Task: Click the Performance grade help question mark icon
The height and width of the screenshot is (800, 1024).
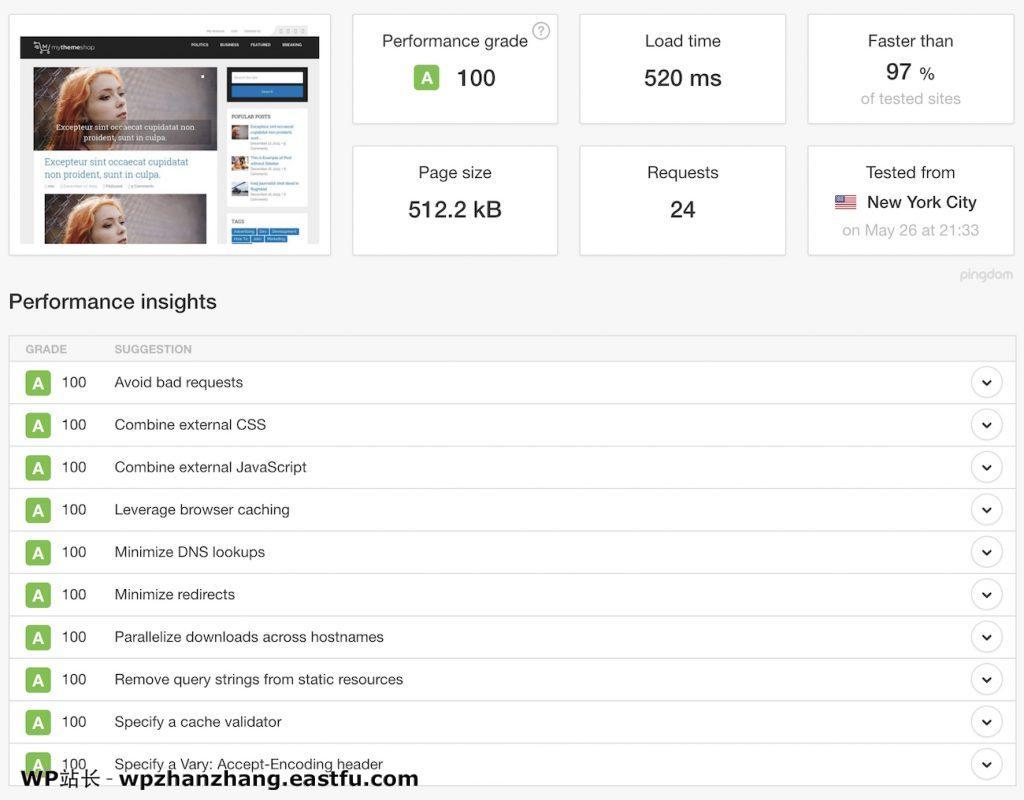Action: (x=541, y=31)
